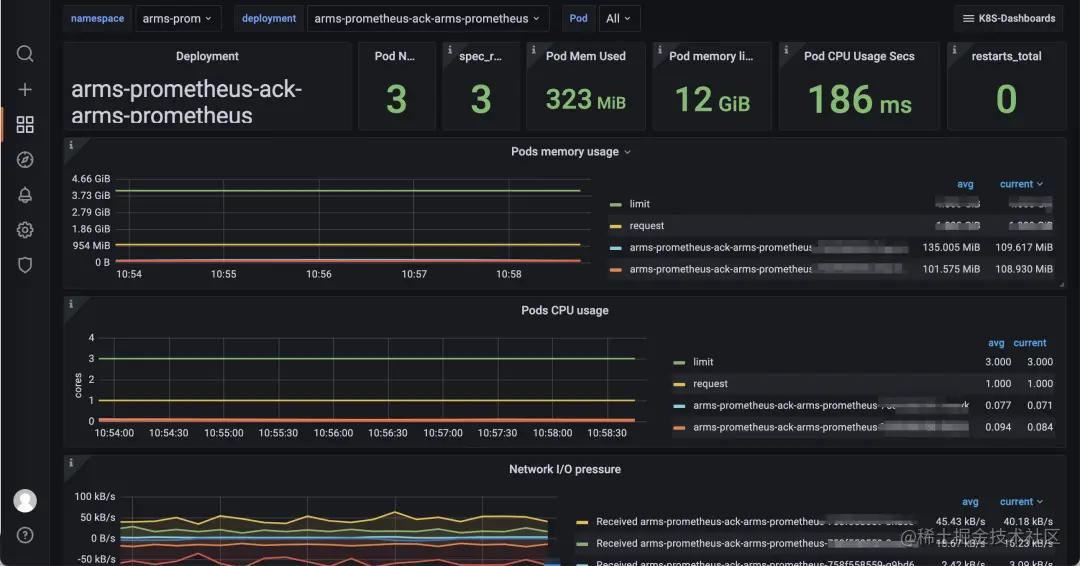Open Pods CPU usage panel title
The width and height of the screenshot is (1080, 566).
click(x=565, y=311)
